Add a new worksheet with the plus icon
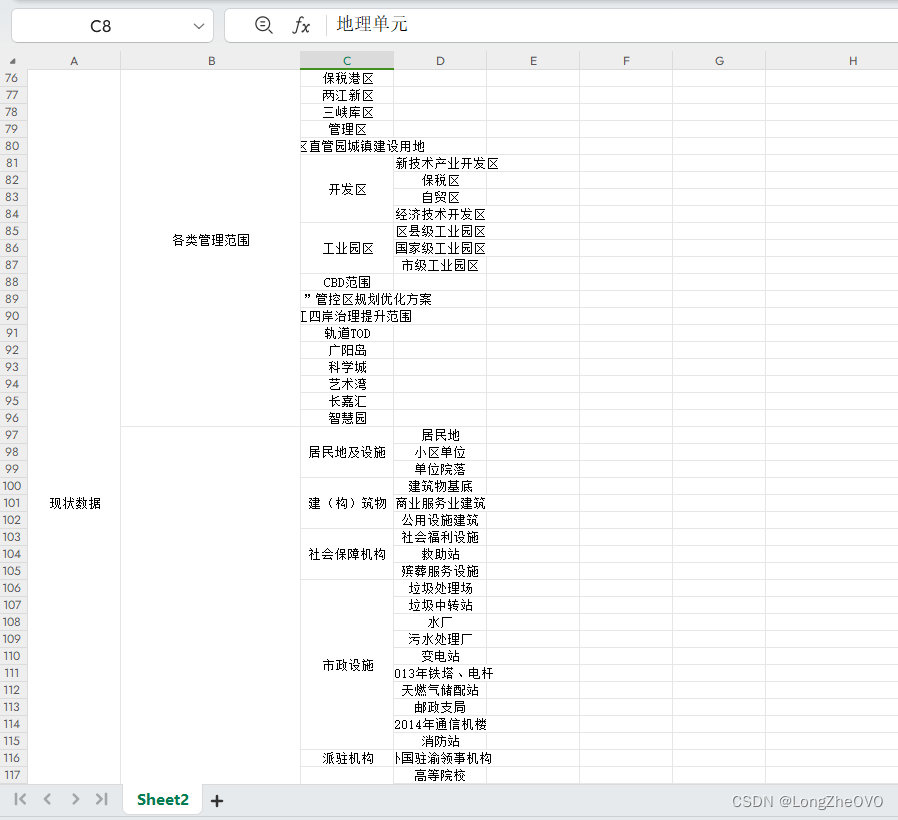This screenshot has height=820, width=898. [x=217, y=799]
